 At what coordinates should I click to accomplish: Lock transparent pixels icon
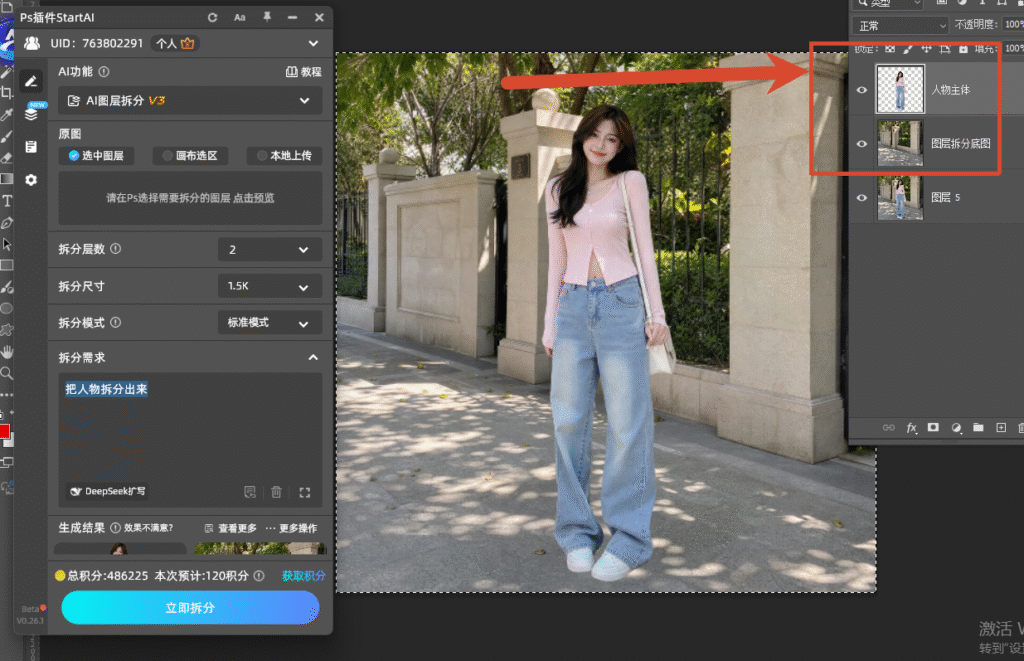tap(889, 49)
